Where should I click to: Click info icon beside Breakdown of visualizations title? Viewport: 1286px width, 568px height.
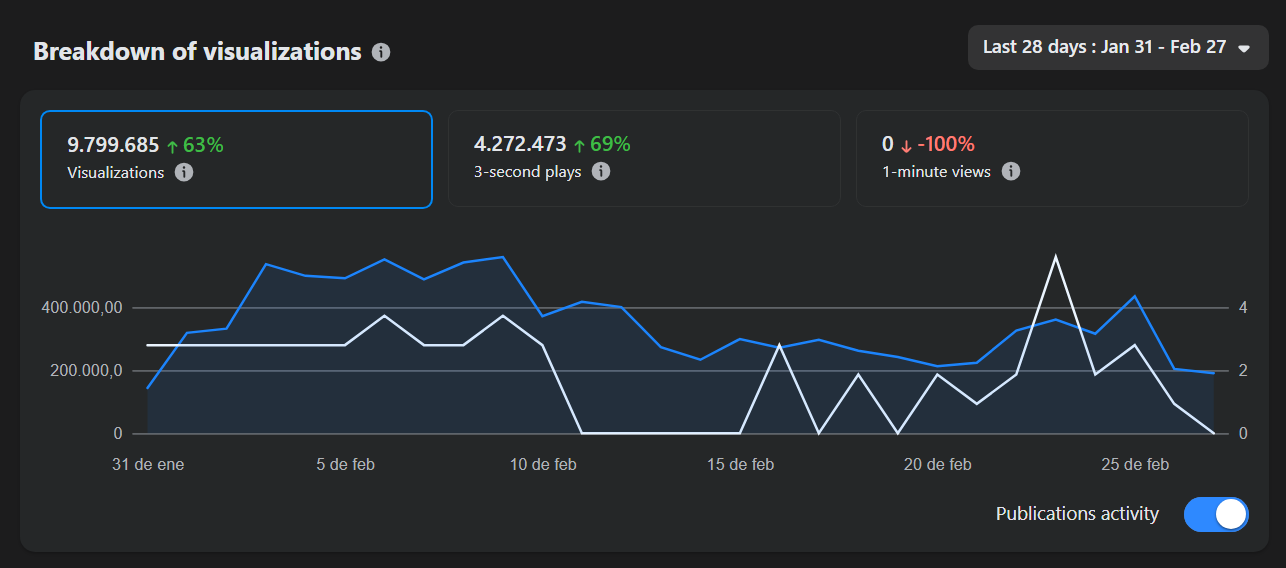[x=381, y=52]
